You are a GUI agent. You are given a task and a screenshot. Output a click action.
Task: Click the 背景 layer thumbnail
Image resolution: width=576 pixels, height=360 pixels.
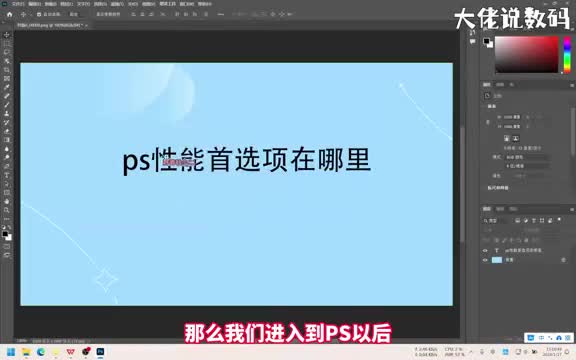point(497,260)
